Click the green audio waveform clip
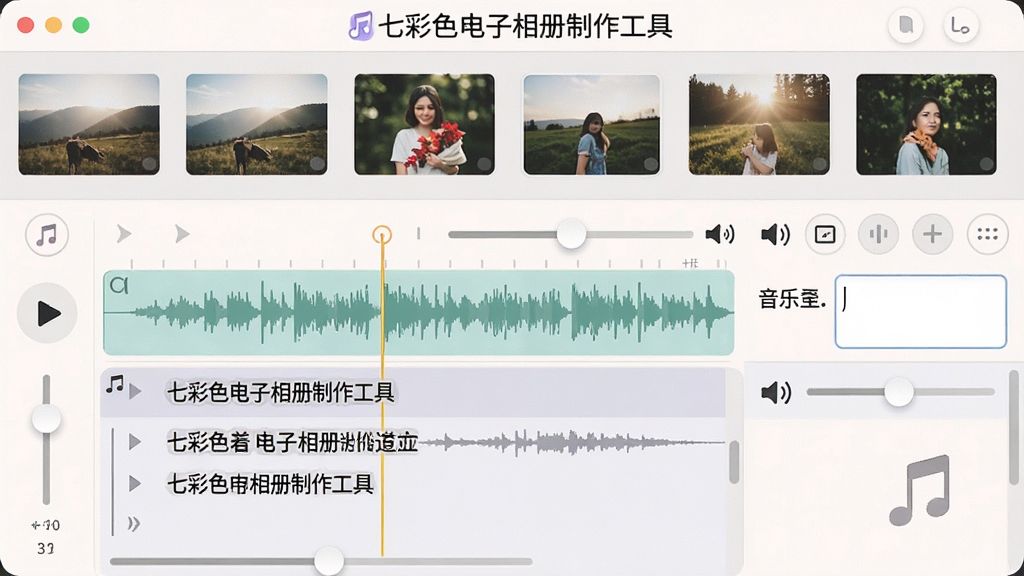This screenshot has height=576, width=1024. pyautogui.click(x=419, y=313)
